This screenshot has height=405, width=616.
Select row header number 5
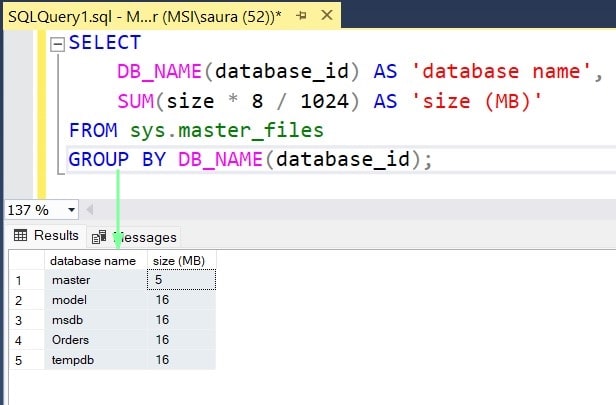click(x=27, y=360)
